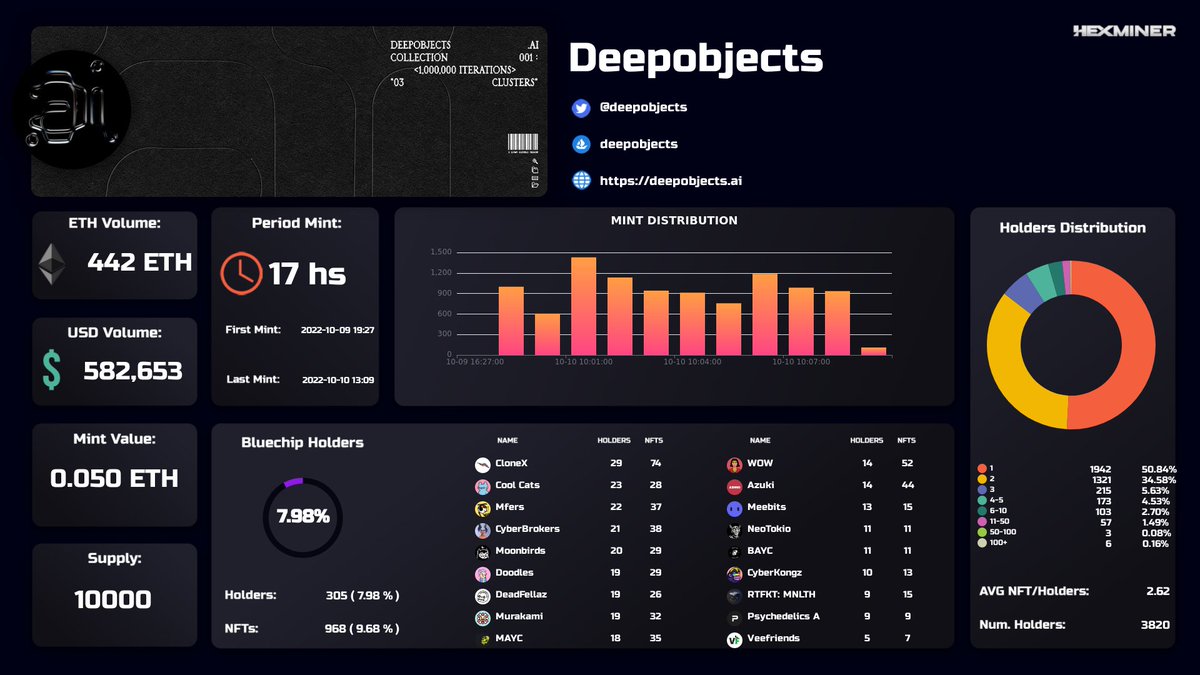Click the Bluechip Holders heading
The image size is (1200, 675).
[302, 442]
